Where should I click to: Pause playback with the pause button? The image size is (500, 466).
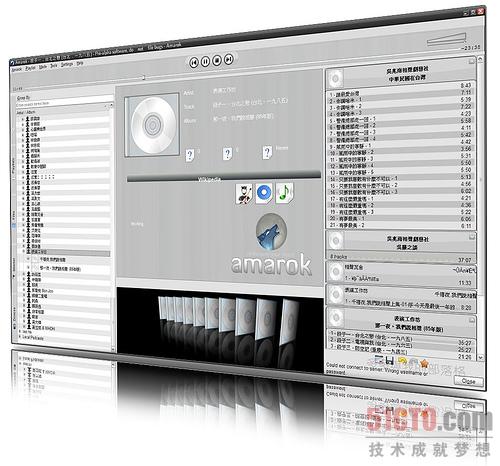[x=205, y=61]
